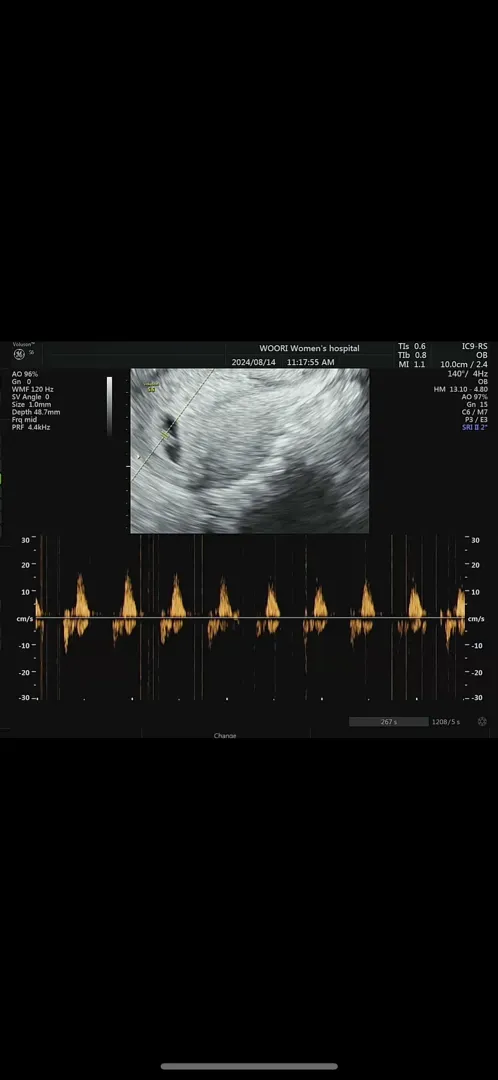This screenshot has width=498, height=1080.
Task: Click the 'HM 13.10 - 4.80' text
Action: pos(461,389)
